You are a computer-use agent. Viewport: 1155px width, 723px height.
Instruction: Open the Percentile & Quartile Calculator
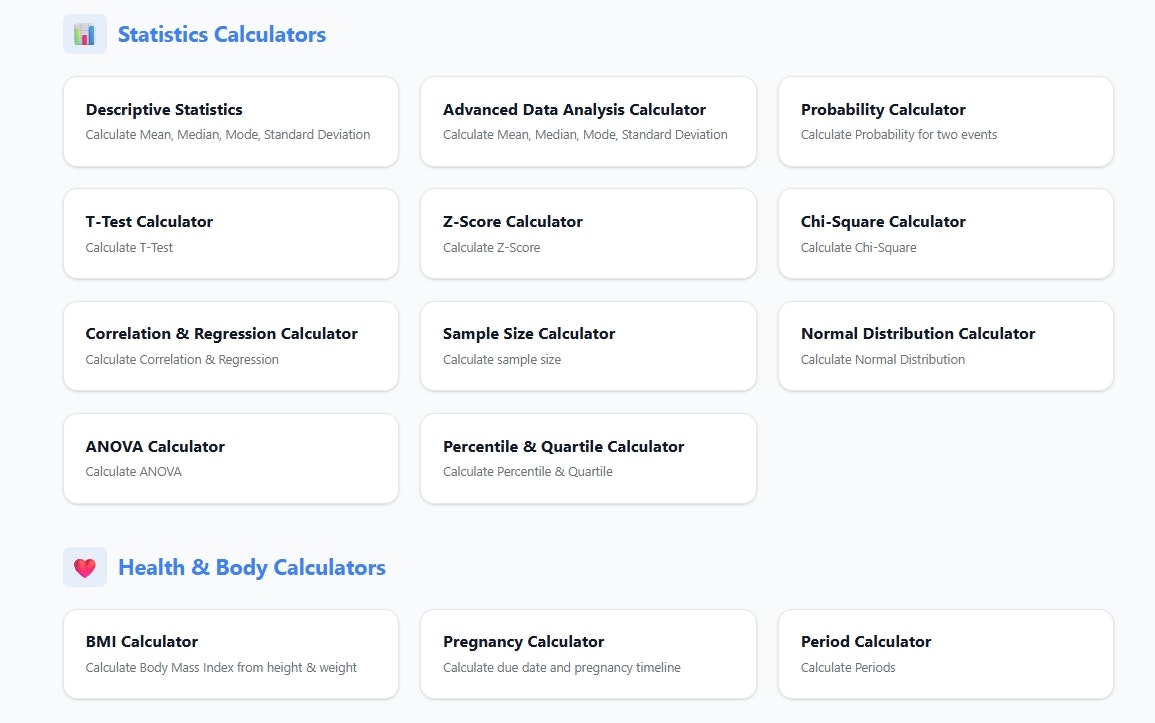coord(588,458)
